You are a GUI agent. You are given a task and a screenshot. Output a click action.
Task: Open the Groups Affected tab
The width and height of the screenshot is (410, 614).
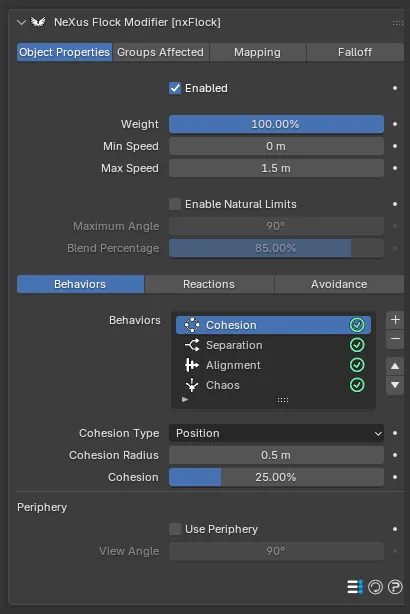(x=160, y=52)
